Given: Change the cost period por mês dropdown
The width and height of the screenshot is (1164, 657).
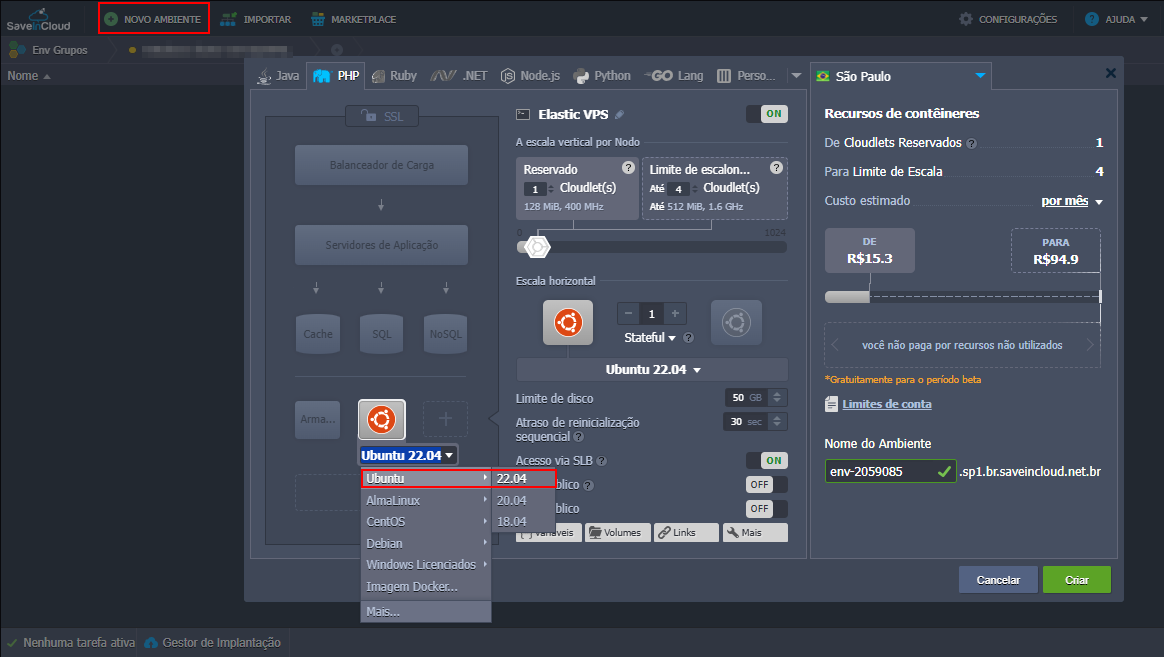Looking at the screenshot, I should [x=1072, y=201].
